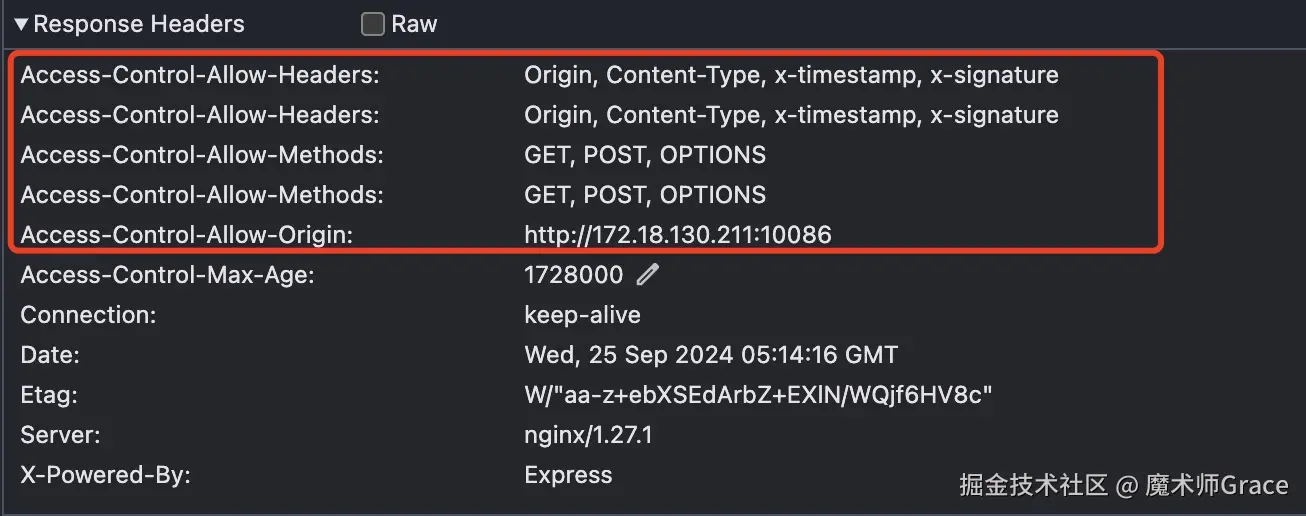Select the Date header name
Screen dimensions: 1306x516
point(50,355)
